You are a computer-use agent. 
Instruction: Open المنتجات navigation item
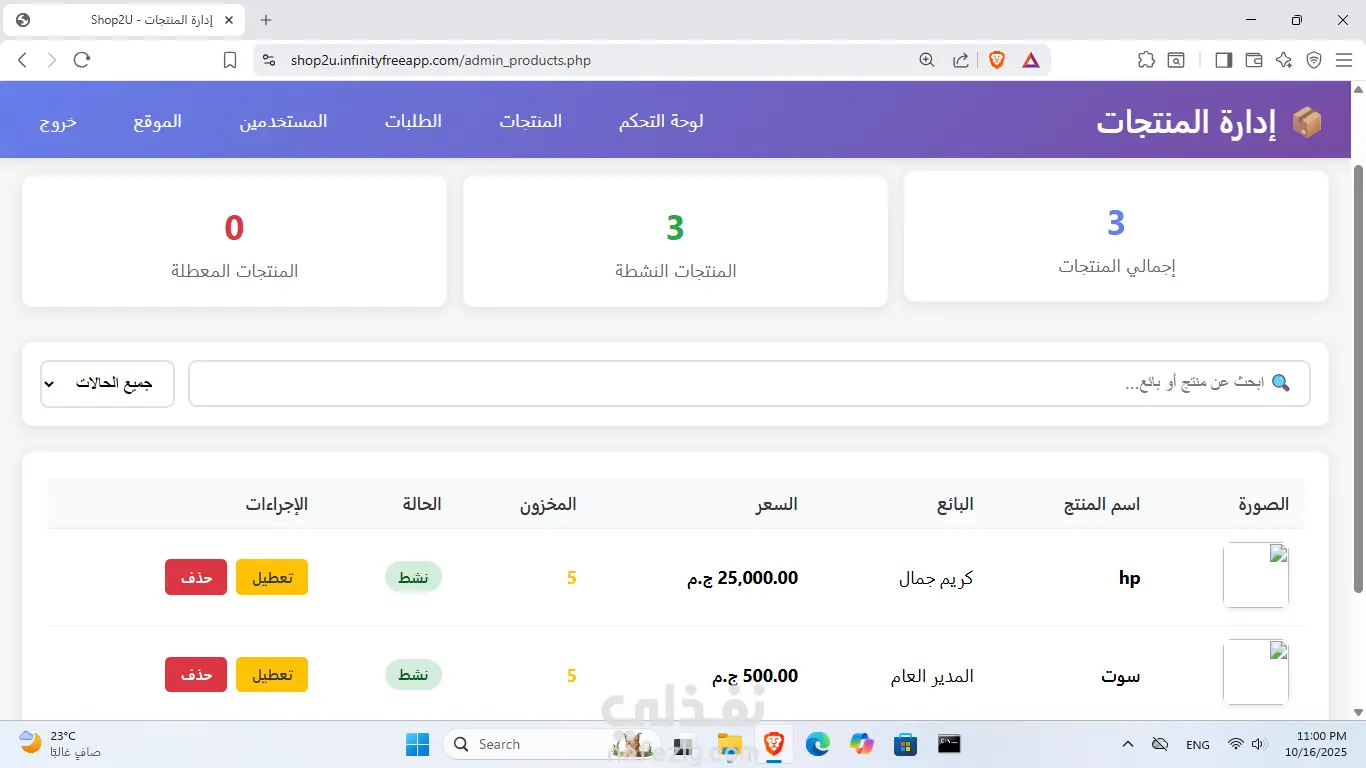click(x=531, y=121)
